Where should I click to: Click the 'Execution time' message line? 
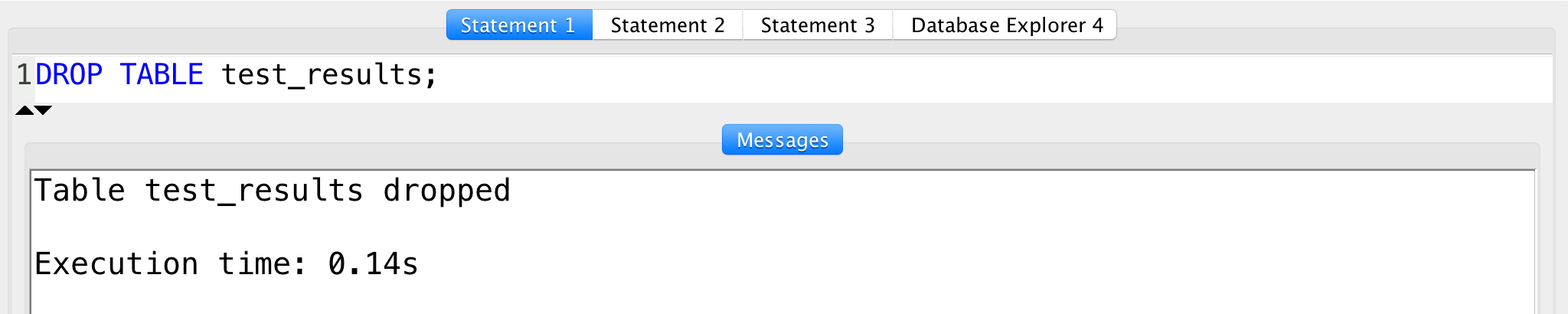coord(227,264)
